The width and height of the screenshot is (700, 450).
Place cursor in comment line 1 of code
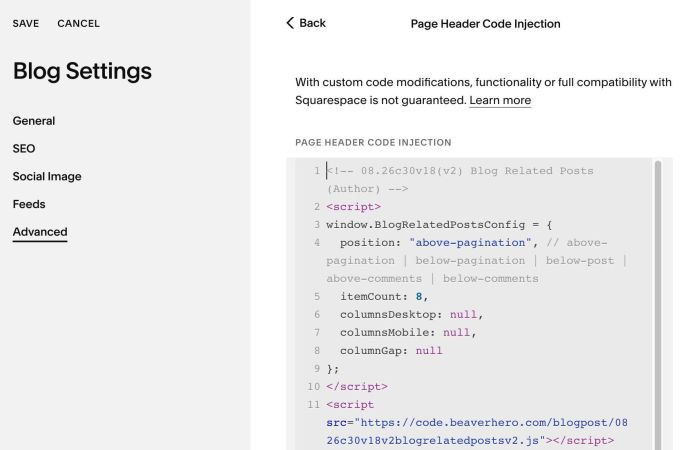click(460, 179)
